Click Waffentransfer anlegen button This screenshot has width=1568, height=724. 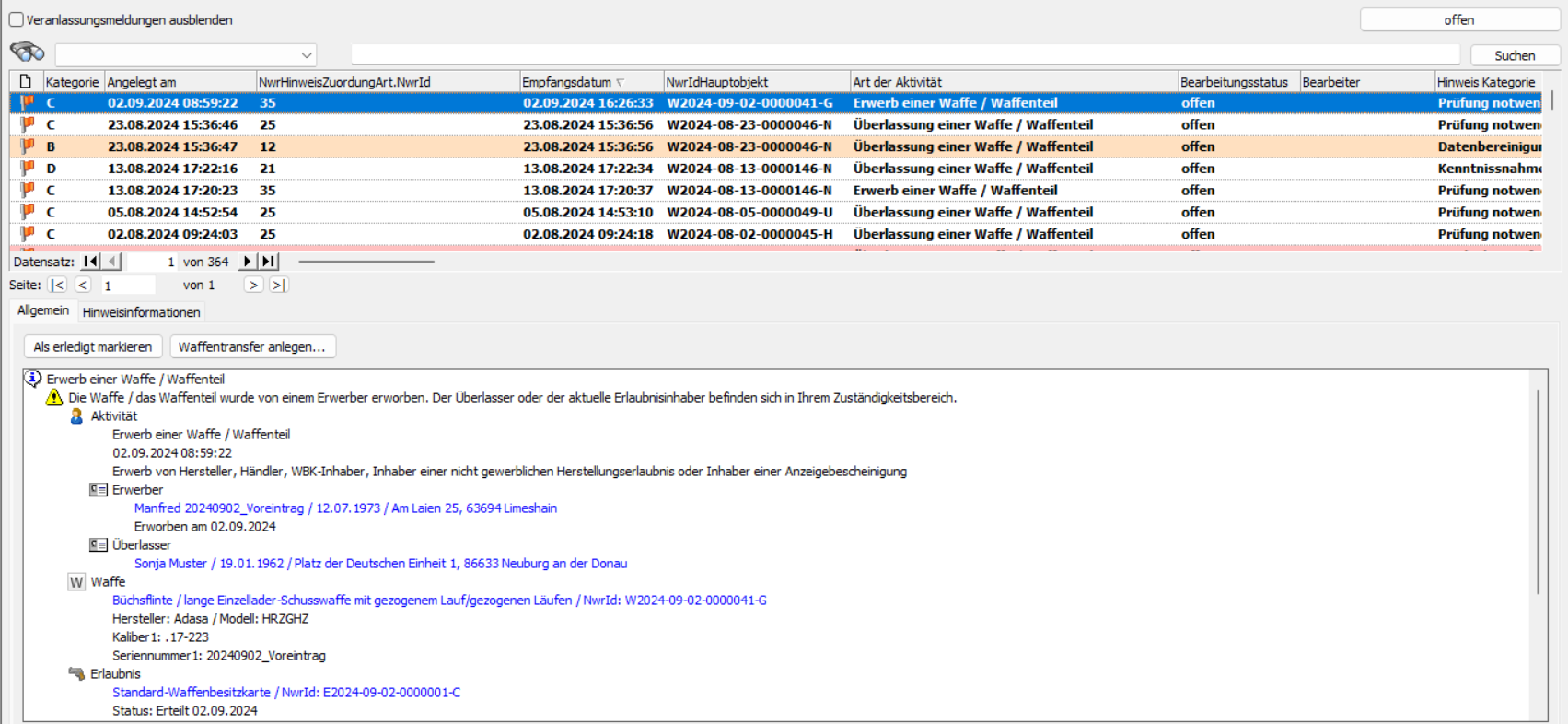(252, 347)
